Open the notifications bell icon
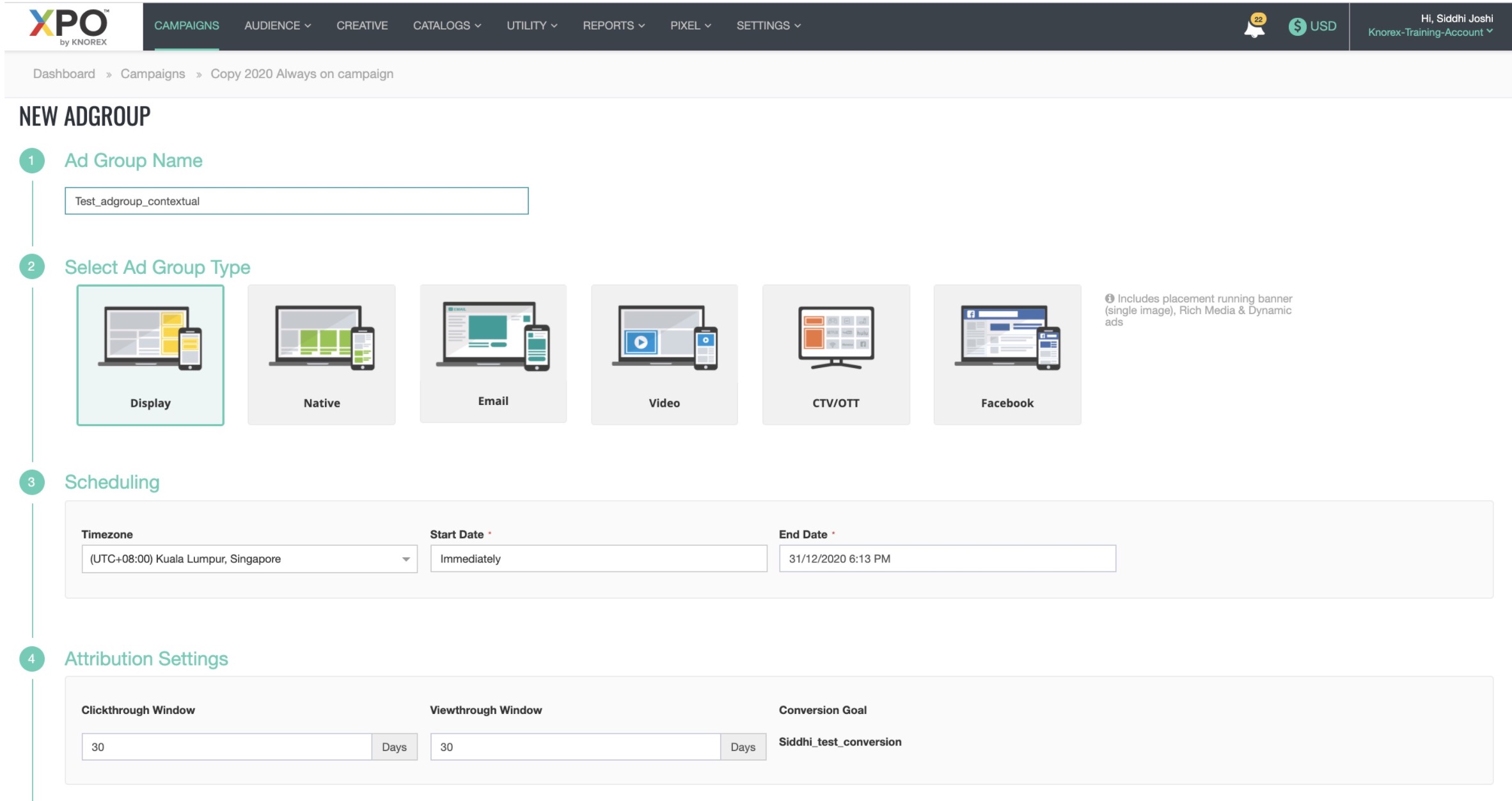The width and height of the screenshot is (1512, 801). coord(1254,27)
